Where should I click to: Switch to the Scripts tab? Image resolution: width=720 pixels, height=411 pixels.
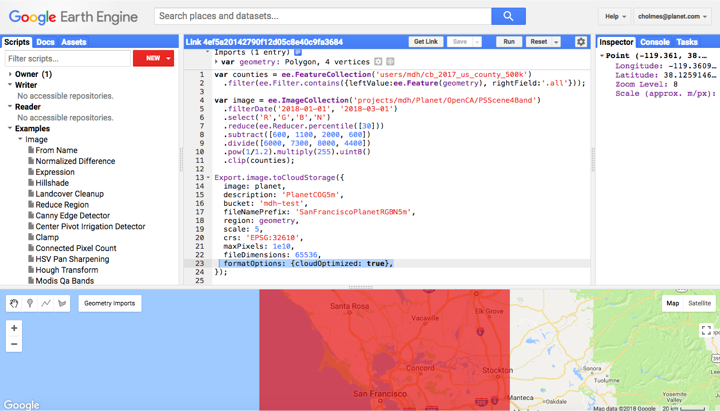pos(17,42)
